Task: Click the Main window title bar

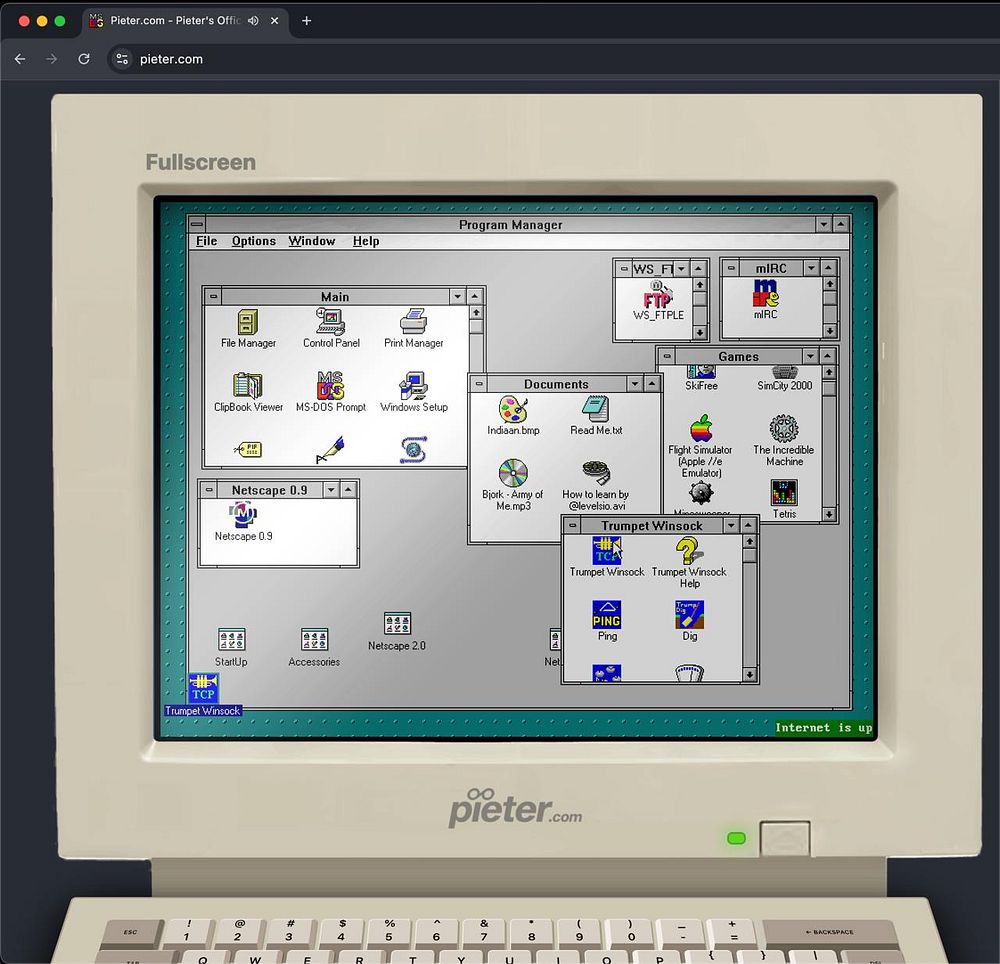Action: [335, 296]
